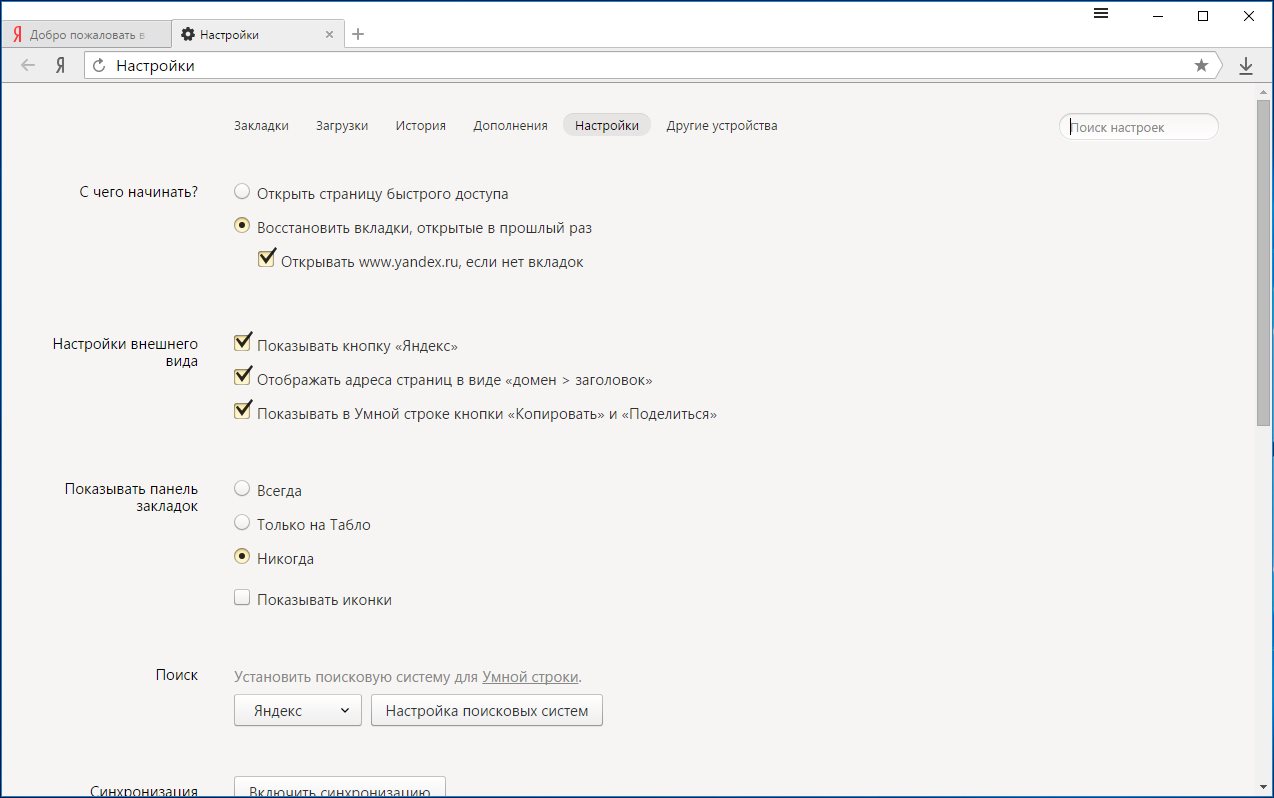The height and width of the screenshot is (798, 1274).
Task: Click the back arrow navigation button
Action: tap(28, 66)
